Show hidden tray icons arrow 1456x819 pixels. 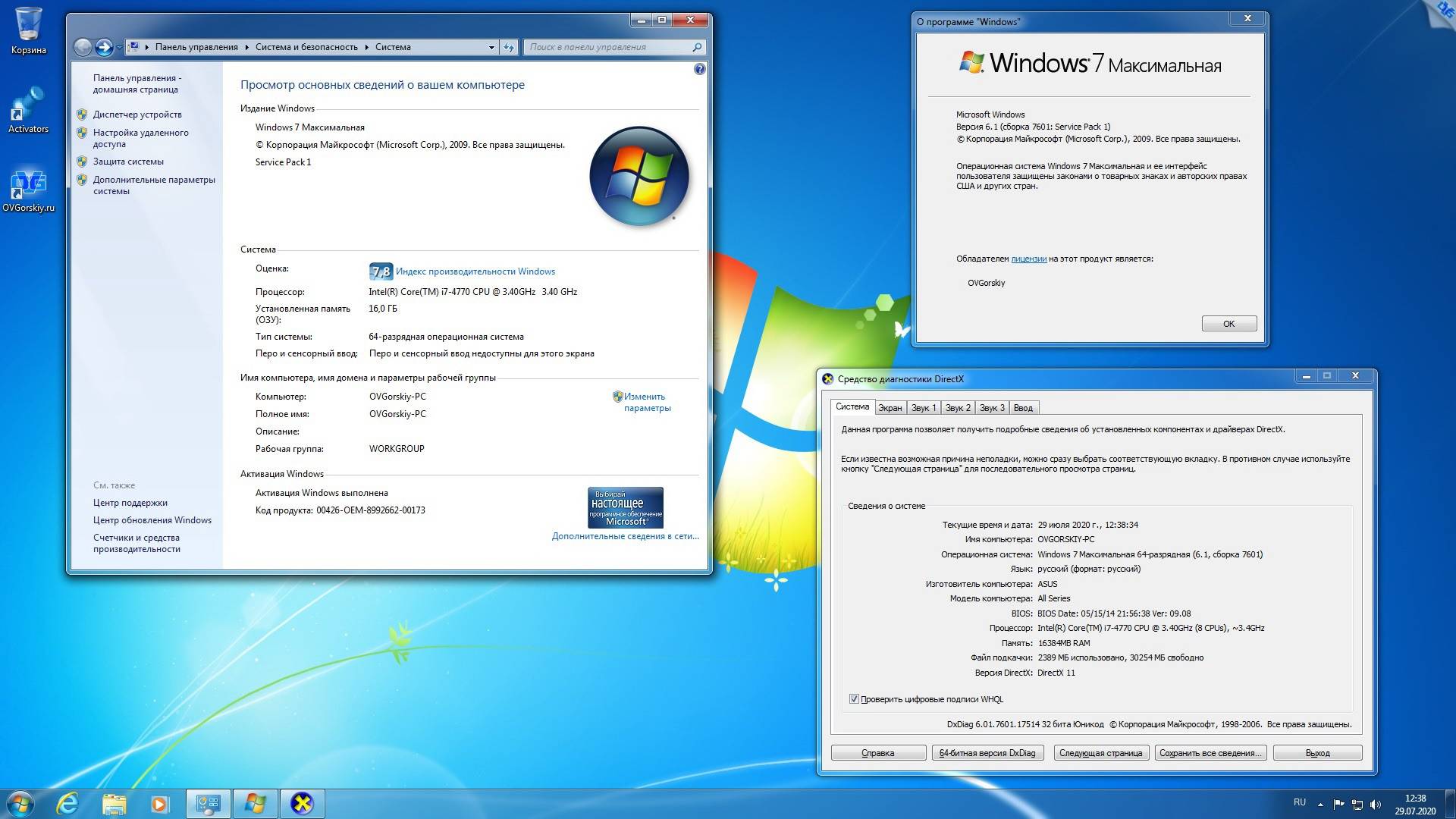click(x=1320, y=805)
